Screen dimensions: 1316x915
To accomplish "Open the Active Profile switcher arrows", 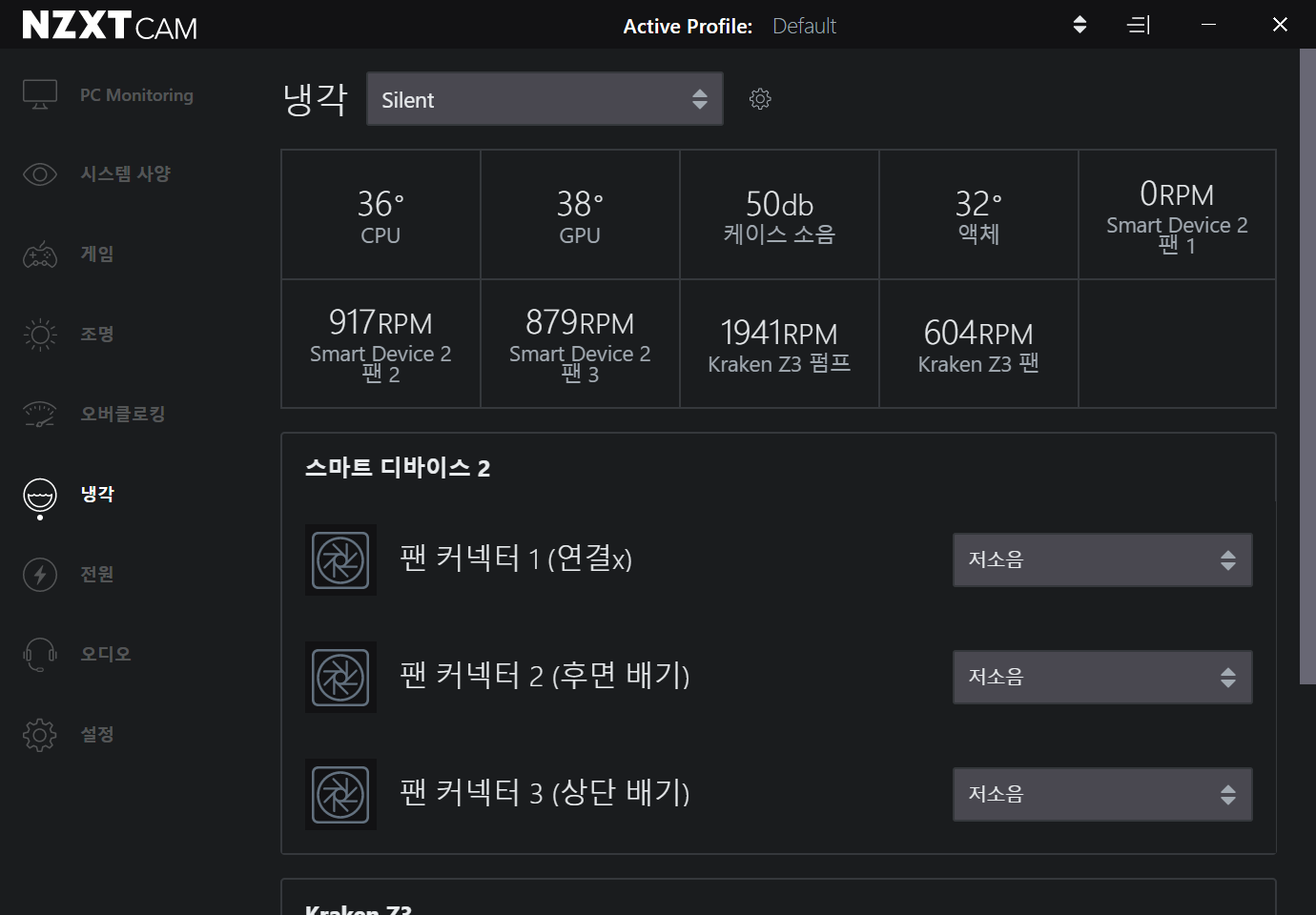I will 1080,25.
